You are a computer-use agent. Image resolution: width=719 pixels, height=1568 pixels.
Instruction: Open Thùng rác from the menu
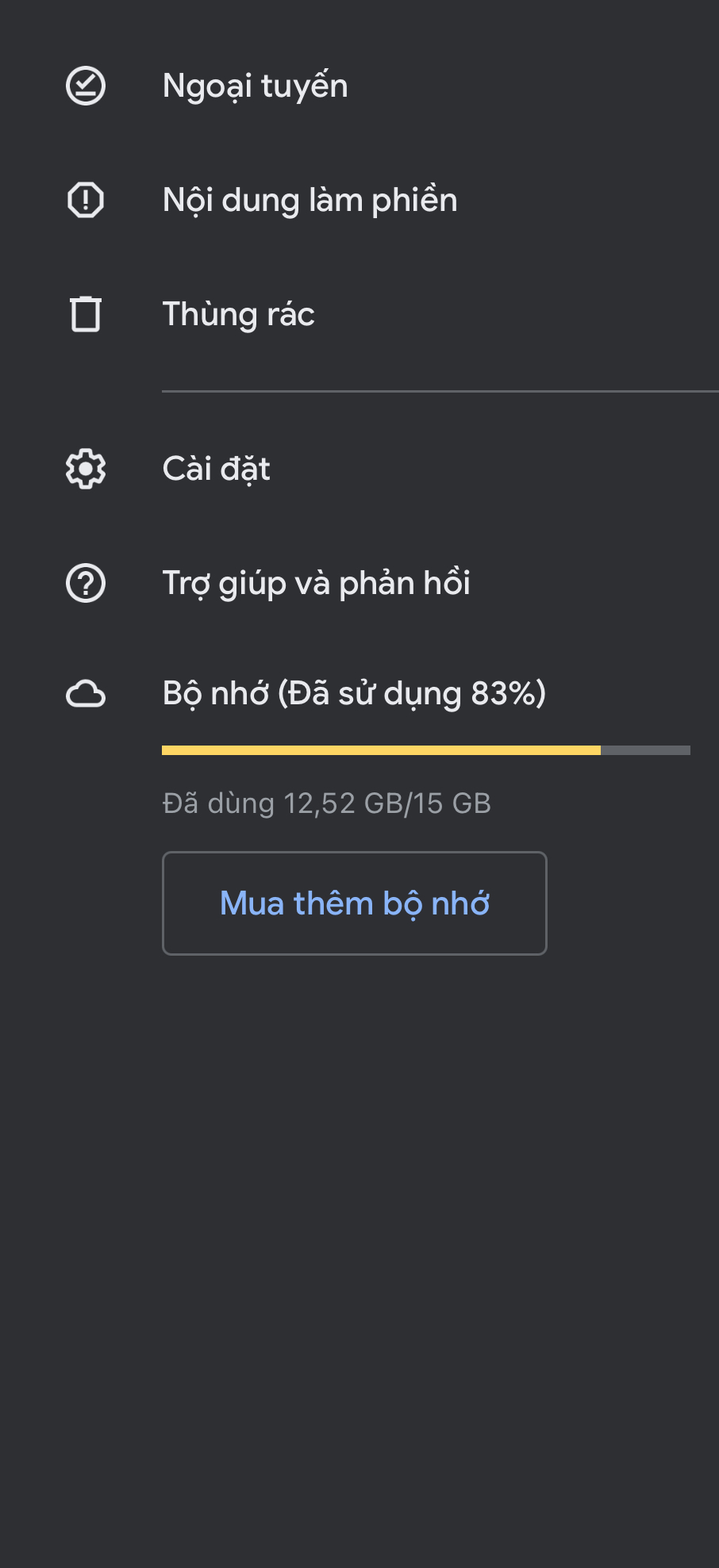pos(238,314)
